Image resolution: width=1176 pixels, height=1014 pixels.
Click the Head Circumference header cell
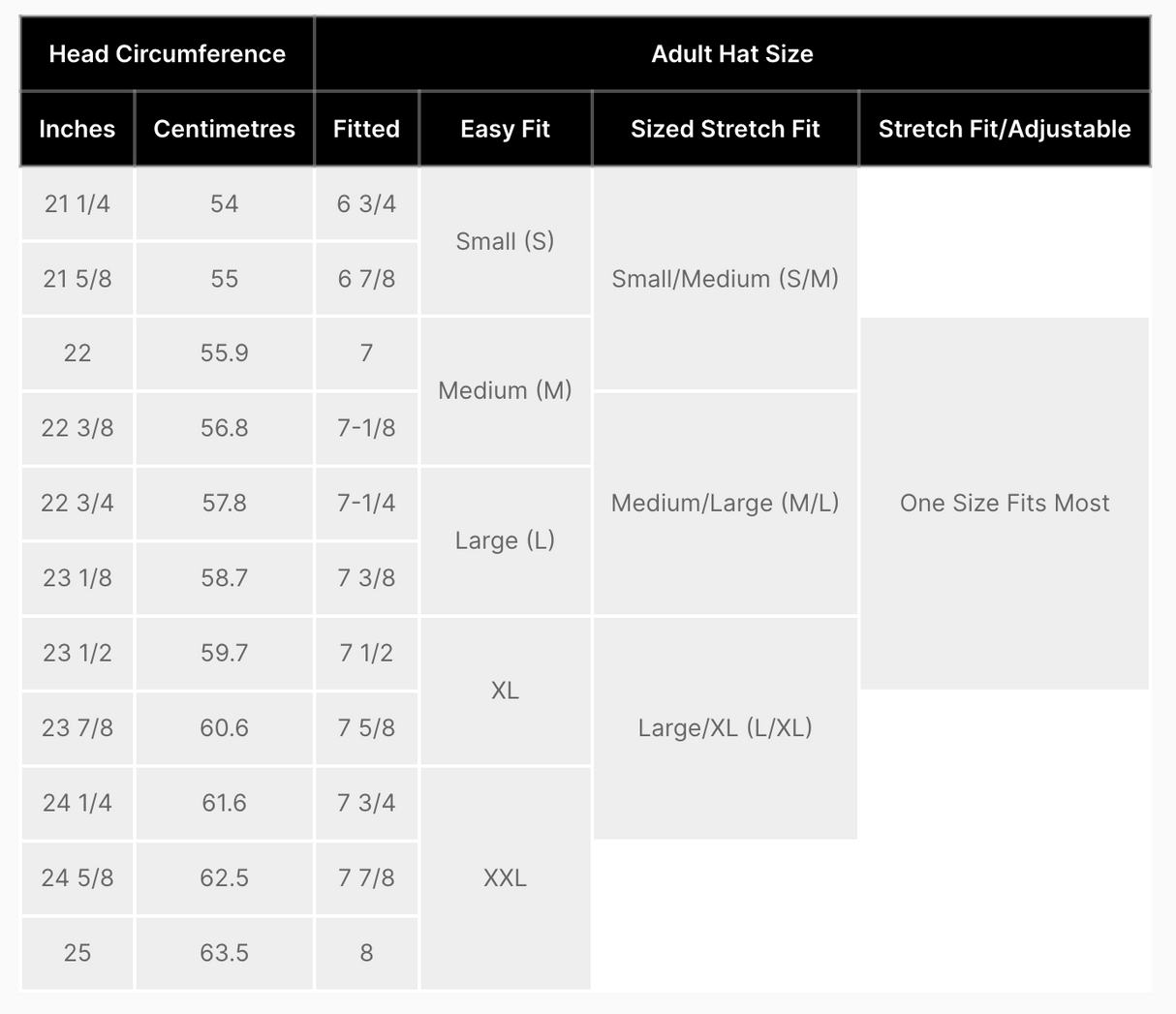168,54
